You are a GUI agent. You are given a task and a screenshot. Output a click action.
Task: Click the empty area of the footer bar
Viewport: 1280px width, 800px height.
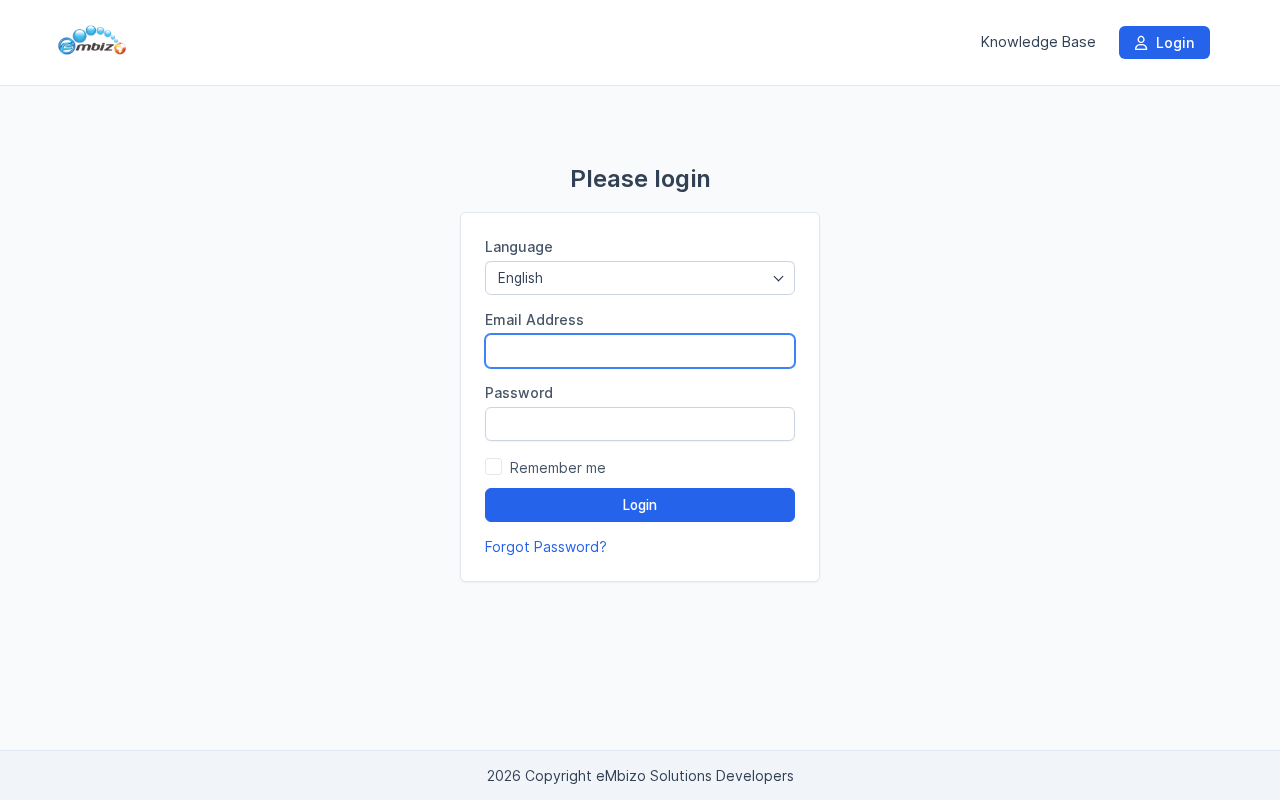coord(200,775)
